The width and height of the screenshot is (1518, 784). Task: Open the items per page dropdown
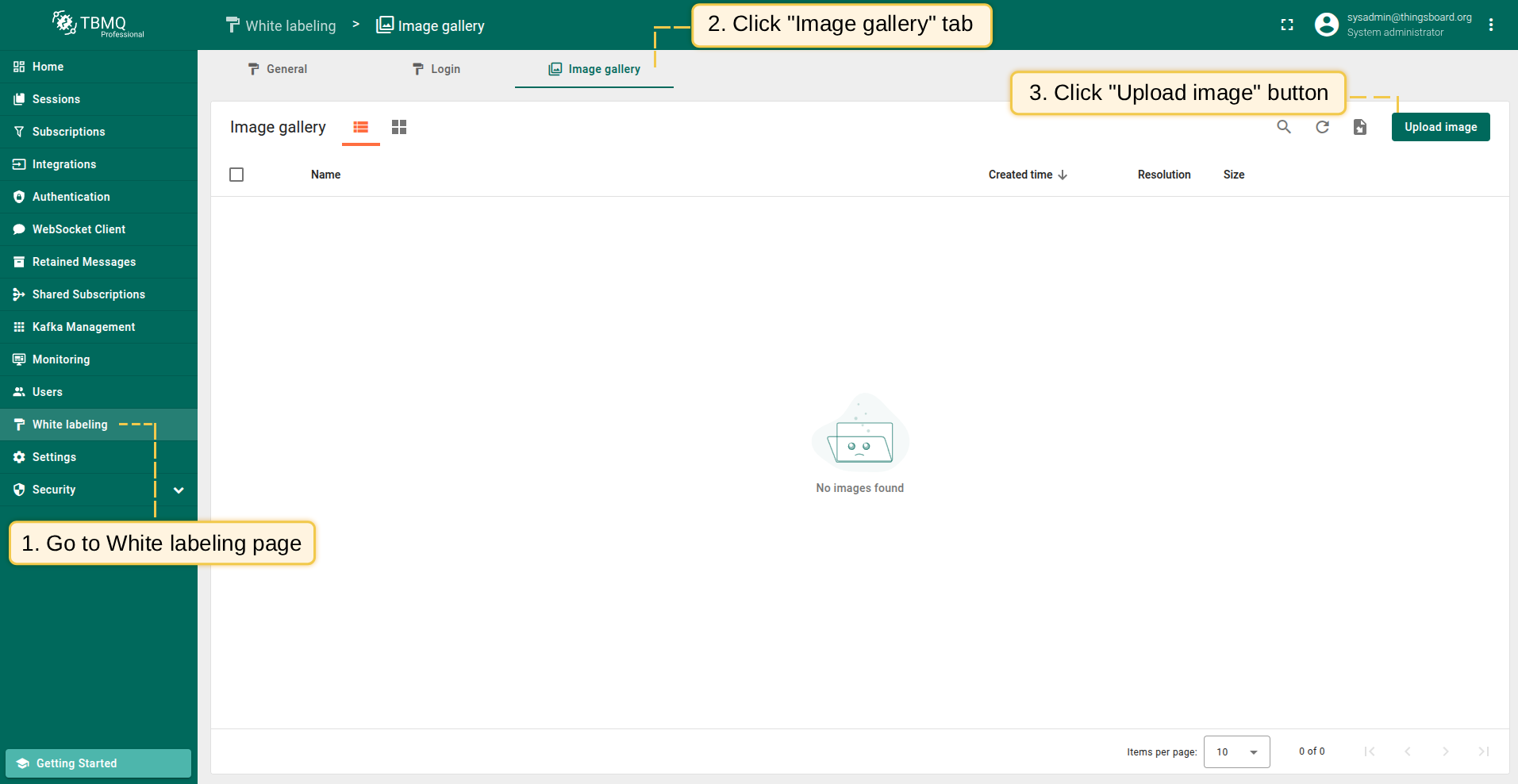(1236, 751)
